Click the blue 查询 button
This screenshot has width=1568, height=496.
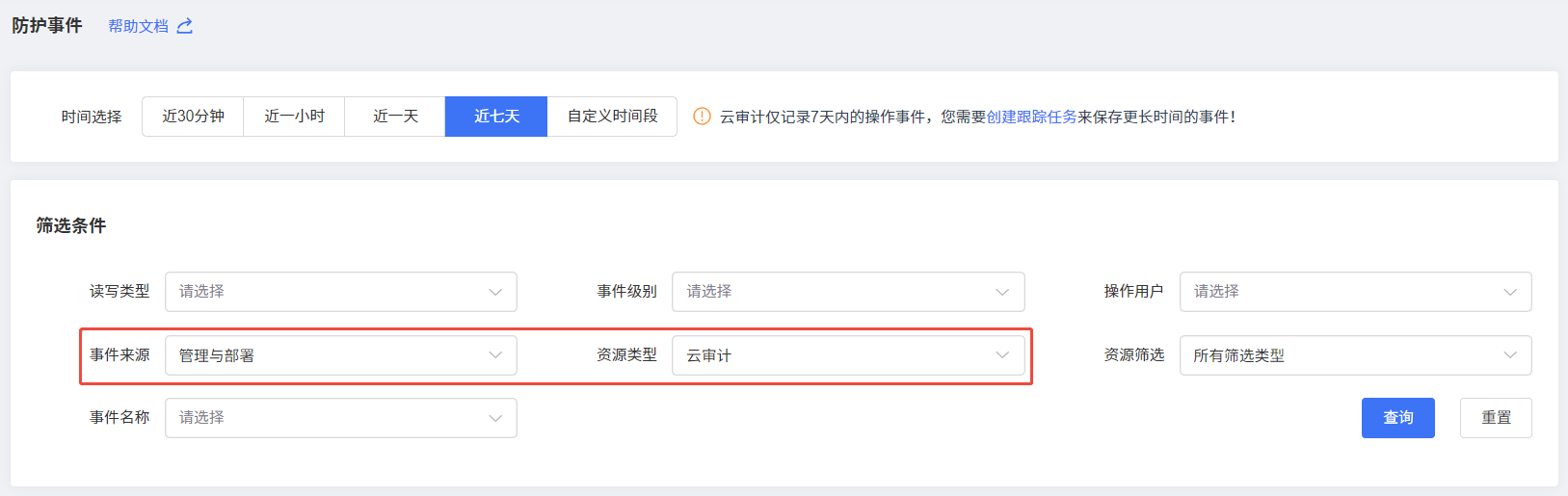(x=1397, y=418)
